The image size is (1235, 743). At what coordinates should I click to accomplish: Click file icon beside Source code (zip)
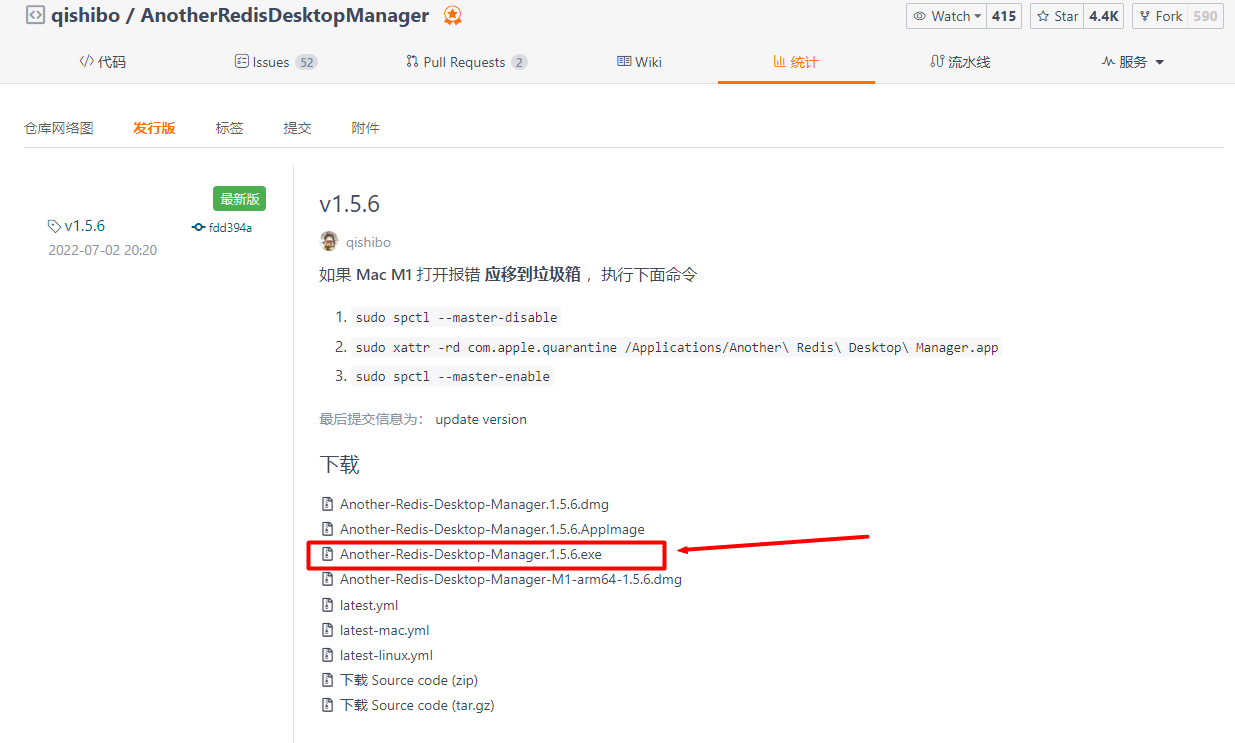click(327, 680)
